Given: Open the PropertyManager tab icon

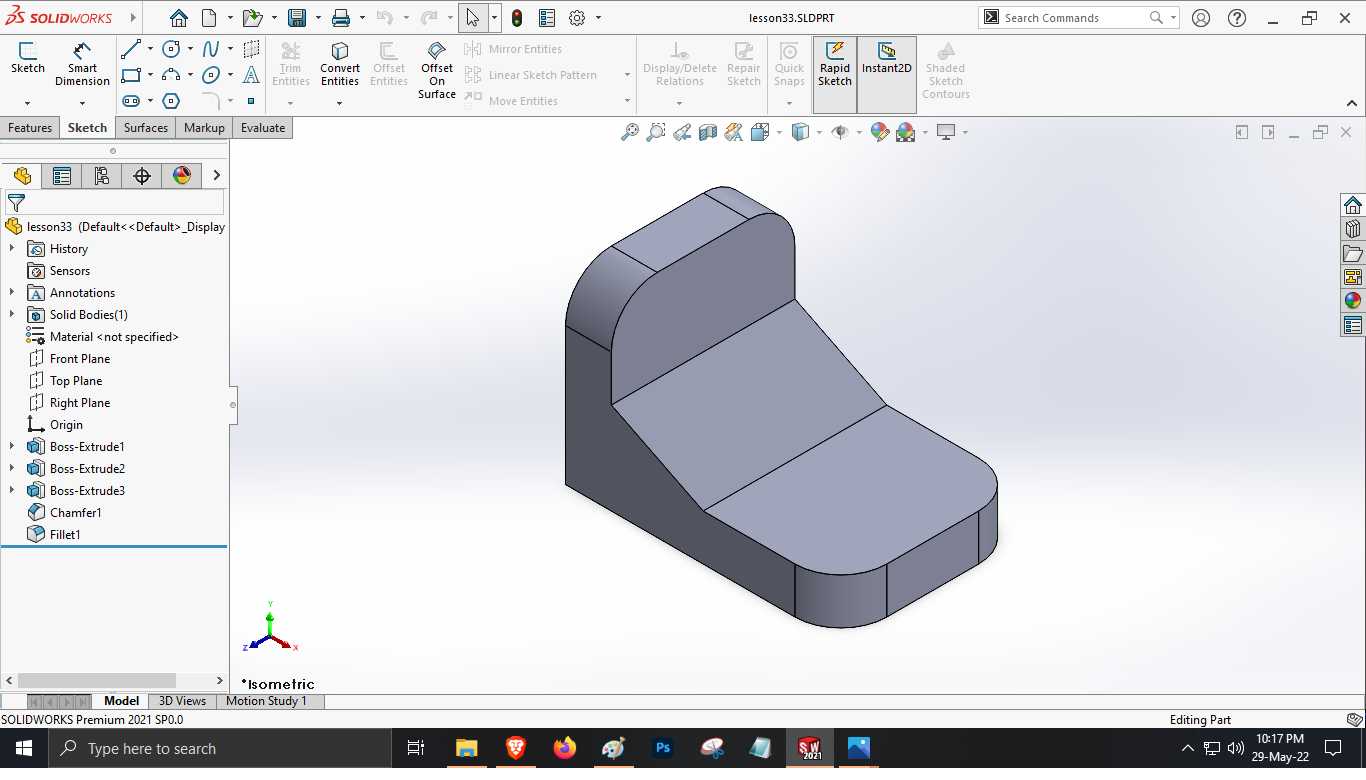Looking at the screenshot, I should pyautogui.click(x=62, y=176).
